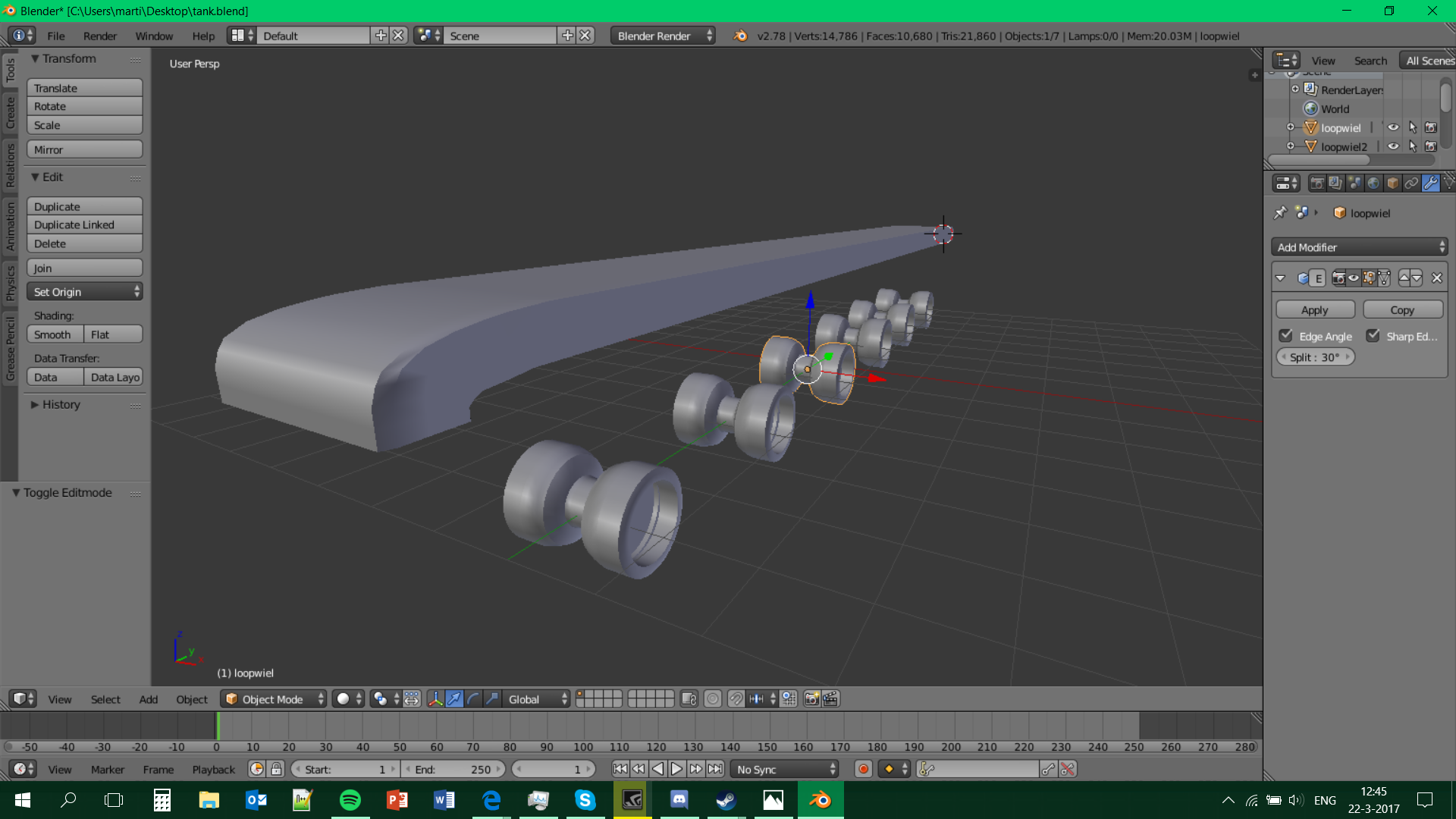Screen dimensions: 1456x819
Task: Toggle proportional editing circle icon
Action: [x=713, y=699]
